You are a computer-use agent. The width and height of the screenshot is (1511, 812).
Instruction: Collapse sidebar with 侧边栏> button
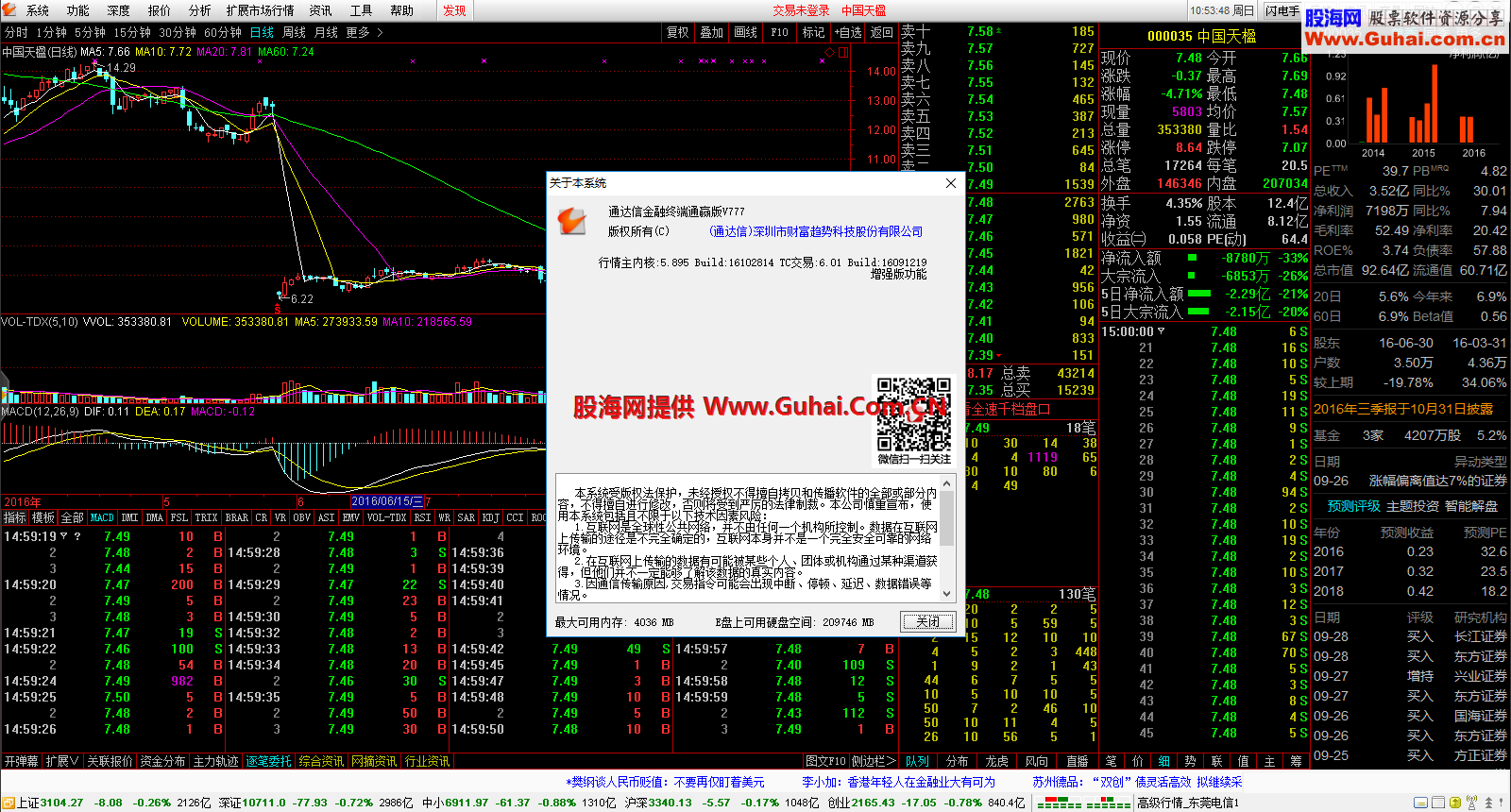point(874,761)
